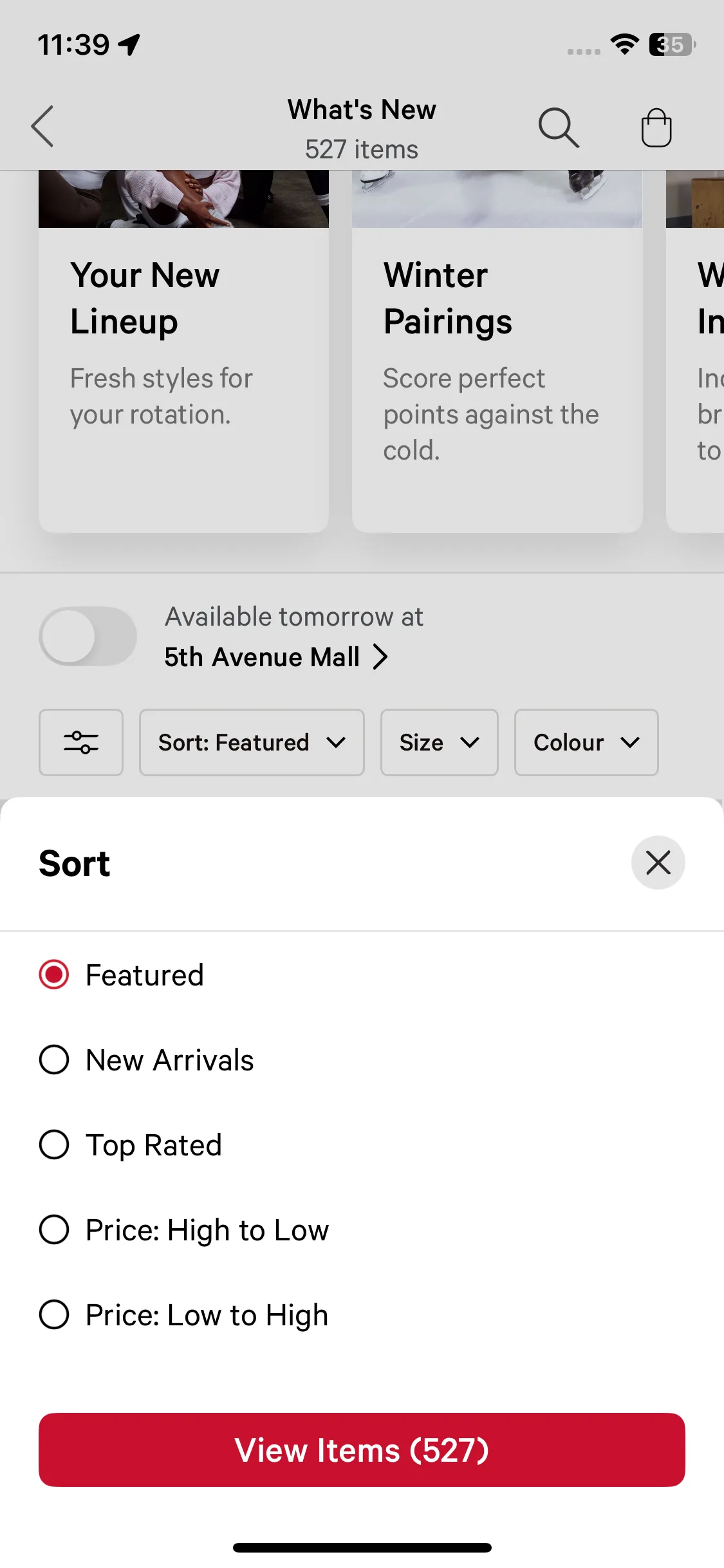Tap the filter sliders icon

point(81,742)
